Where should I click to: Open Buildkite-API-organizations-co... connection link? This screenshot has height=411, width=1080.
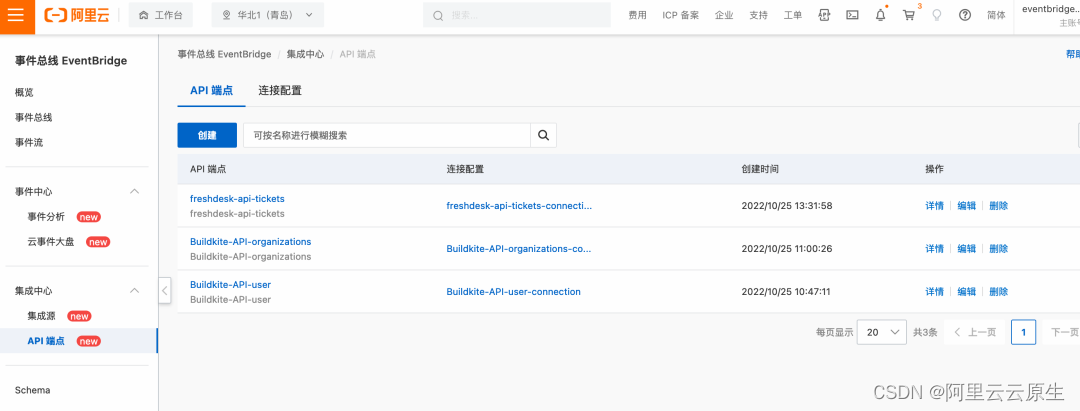click(519, 249)
